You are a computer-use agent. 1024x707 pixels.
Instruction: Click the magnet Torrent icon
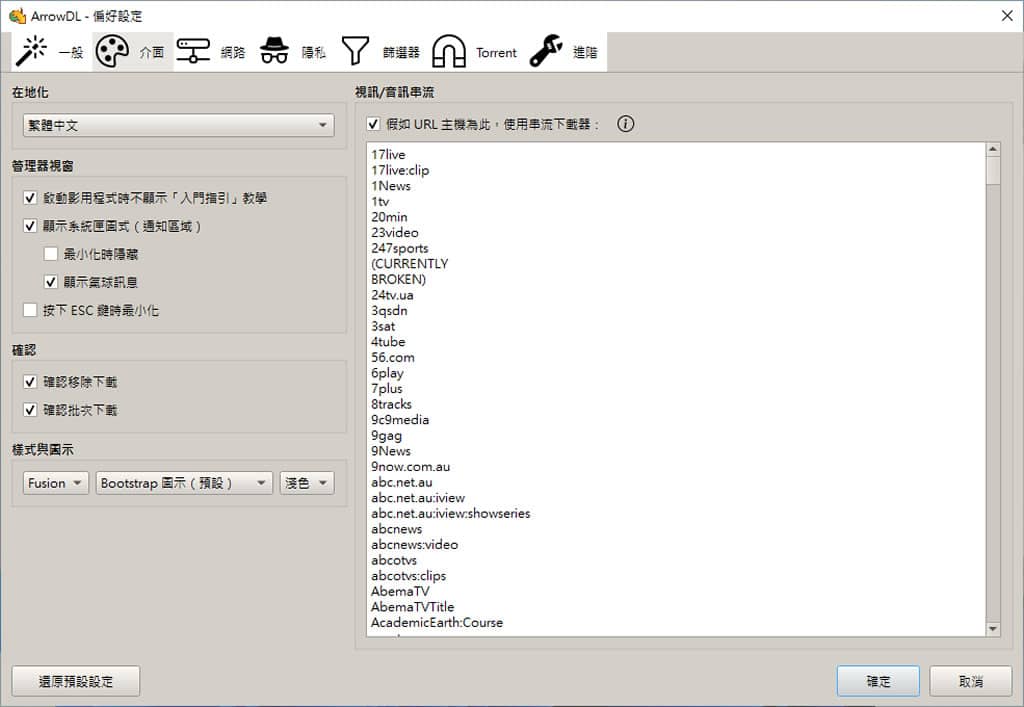tap(449, 52)
